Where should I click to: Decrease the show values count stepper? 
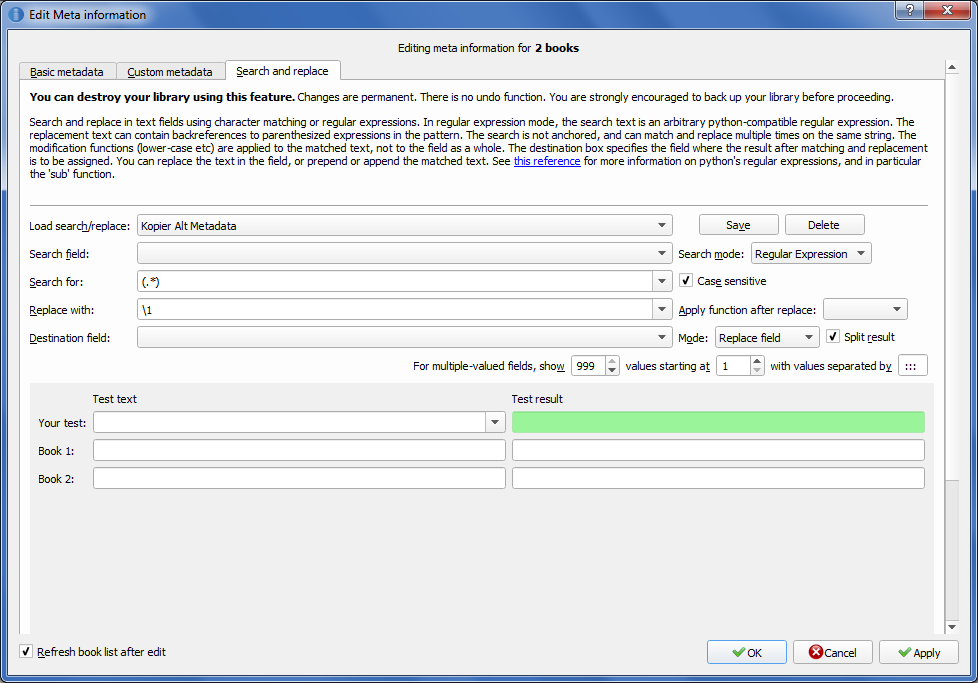tap(612, 371)
